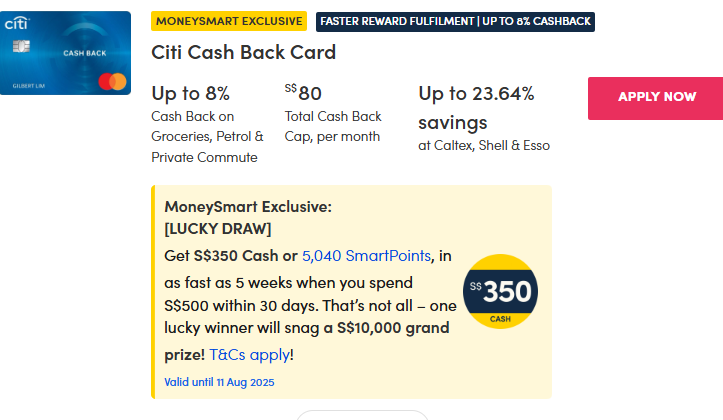Screen dimensions: 723x420
Task: Click the APPLY NOW button
Action: [x=655, y=97]
